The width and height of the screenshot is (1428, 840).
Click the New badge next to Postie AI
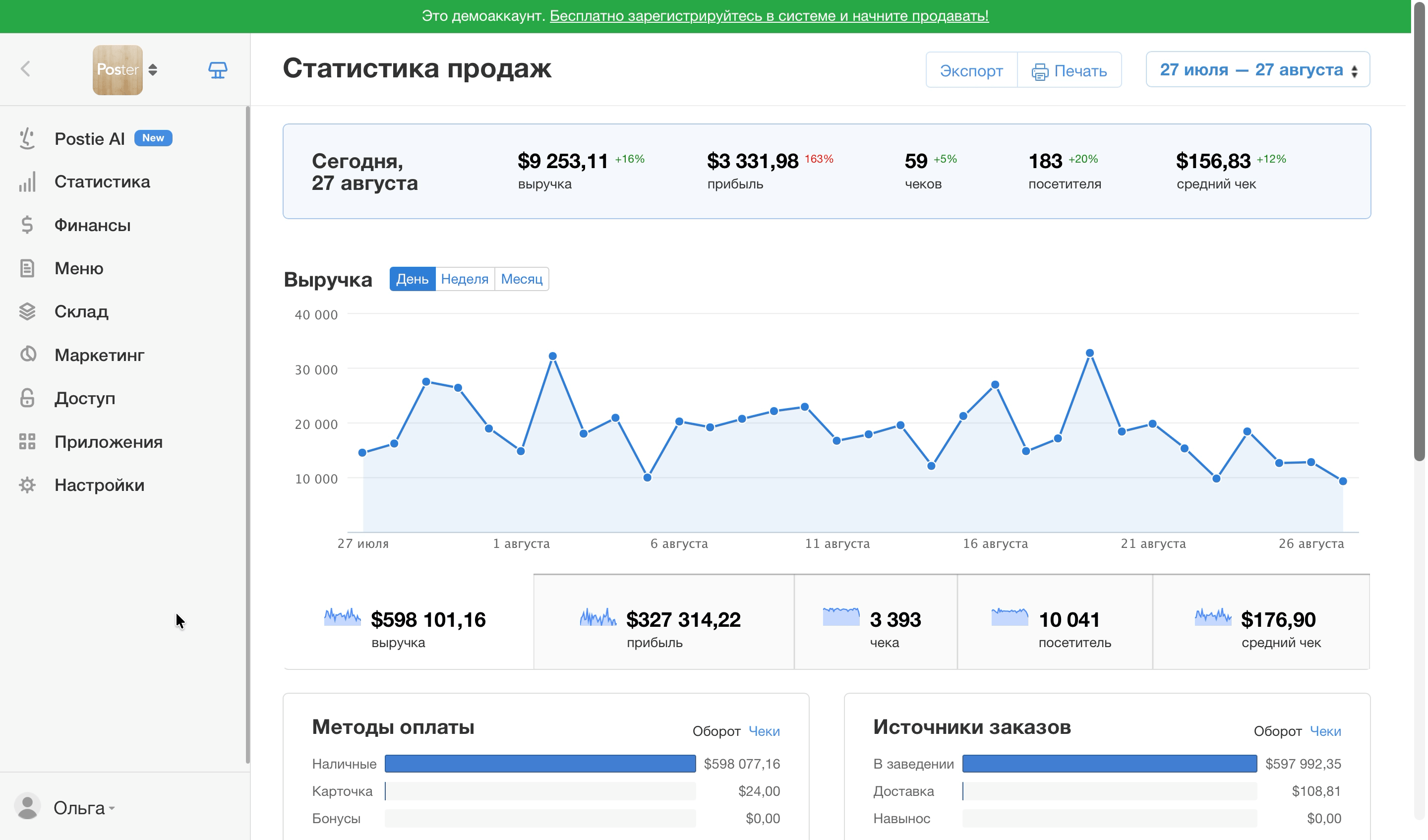point(153,138)
